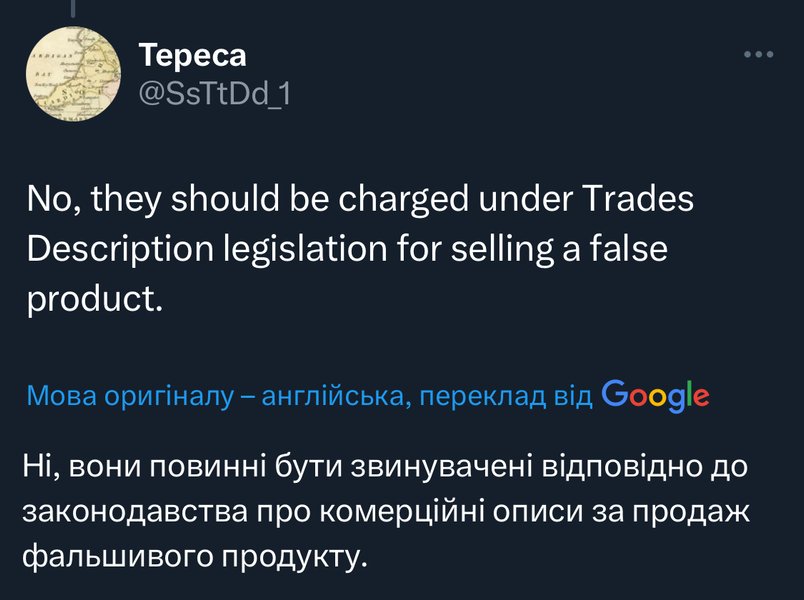This screenshot has width=804, height=600.
Task: Click the translated line starting 'Ні, вони повинні'
Action: pos(385,466)
